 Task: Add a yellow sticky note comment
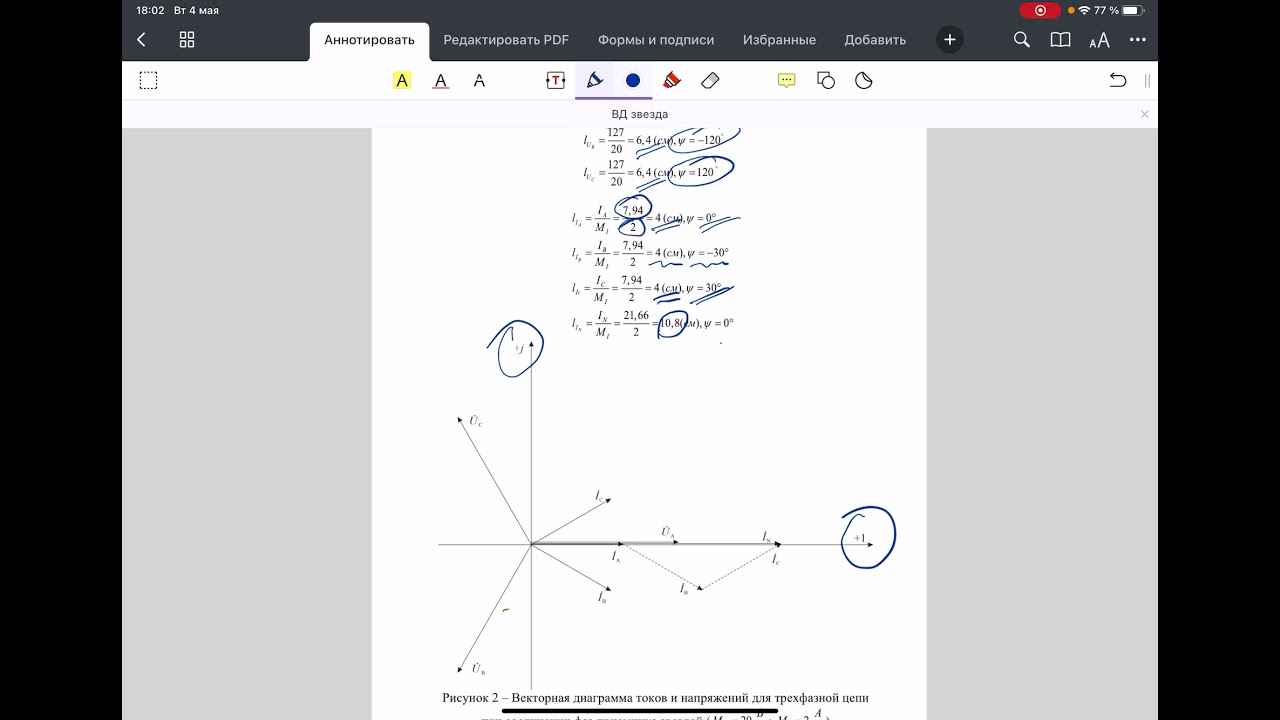pos(787,80)
